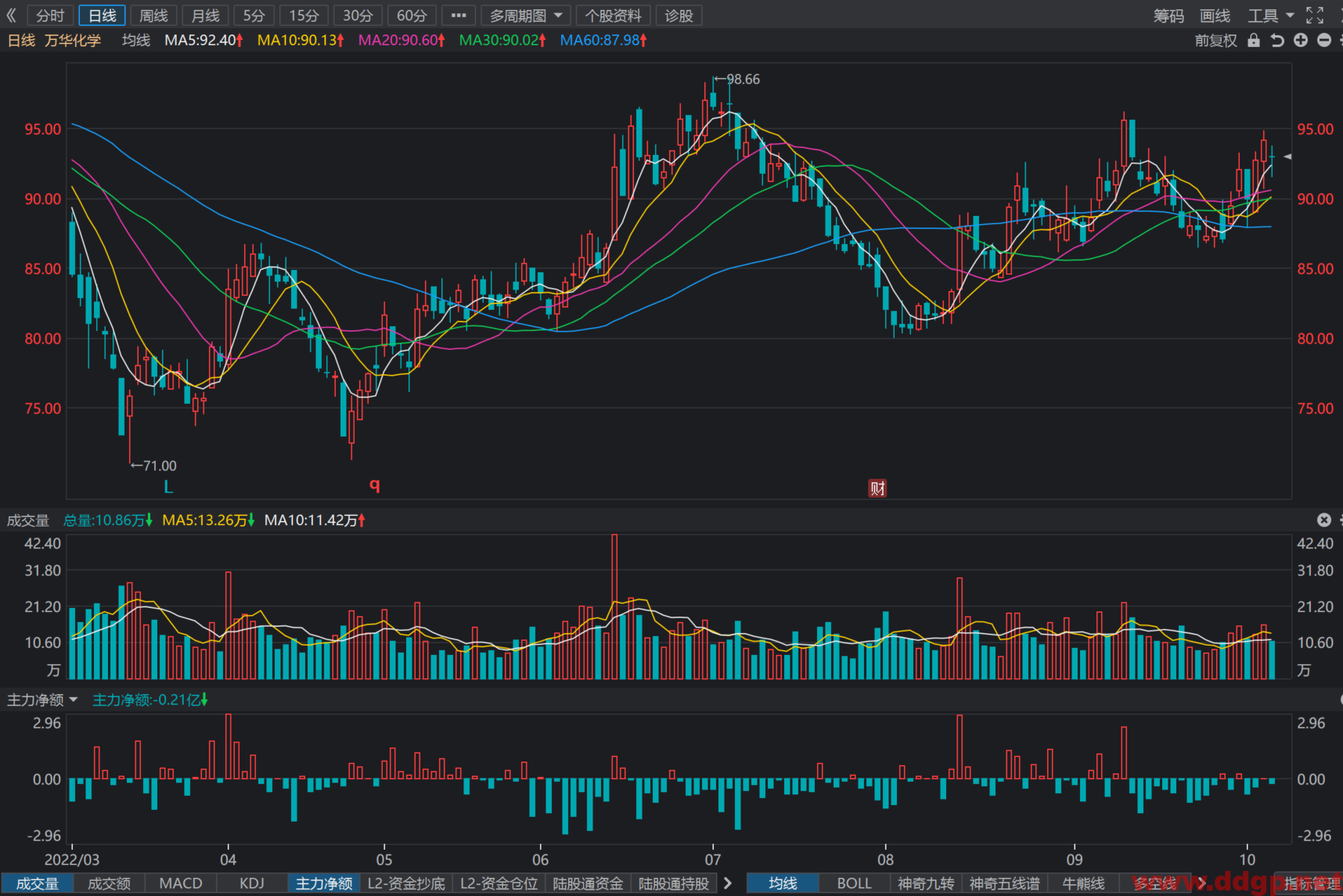Select the 60分 period button

412,16
